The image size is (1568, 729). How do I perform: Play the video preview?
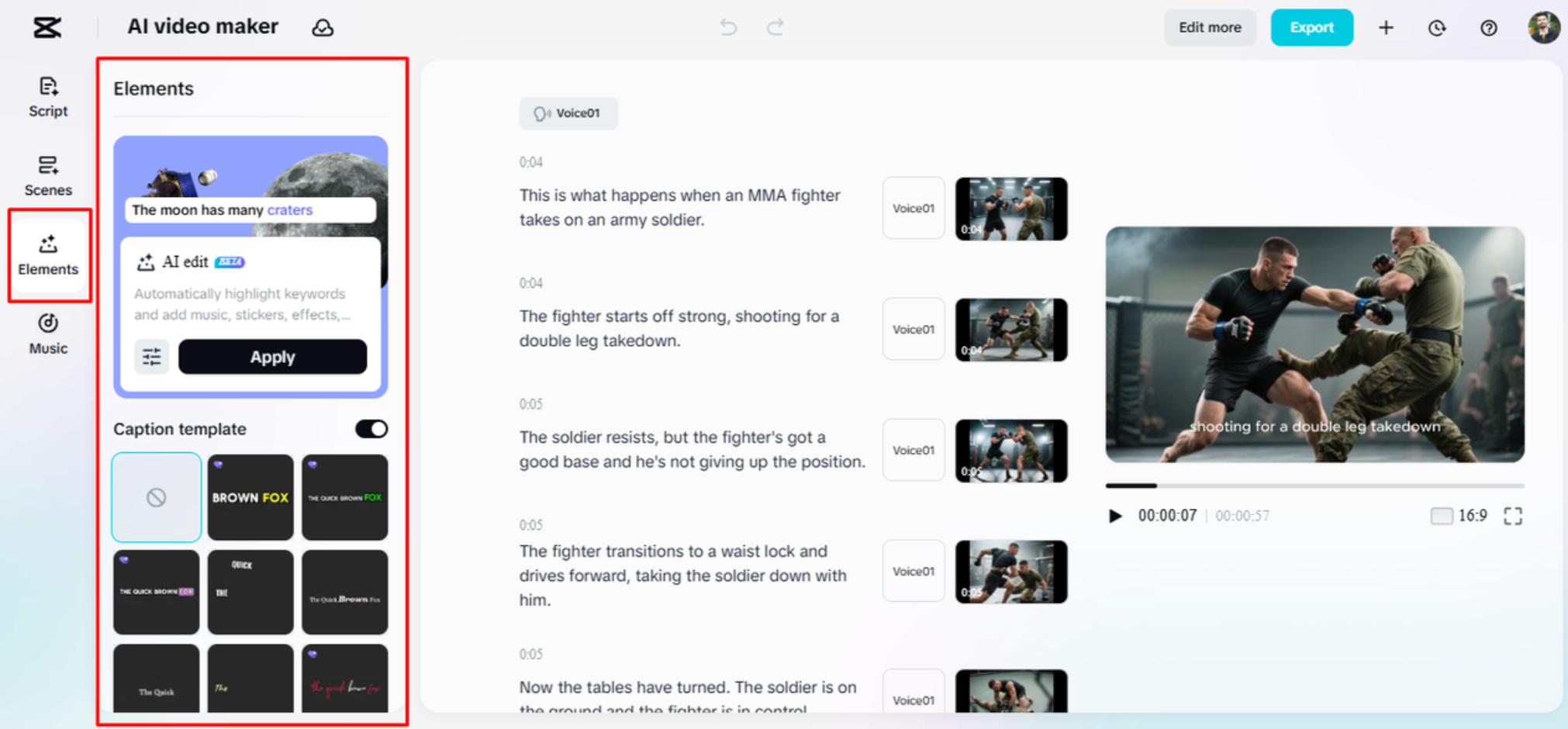click(x=1115, y=516)
